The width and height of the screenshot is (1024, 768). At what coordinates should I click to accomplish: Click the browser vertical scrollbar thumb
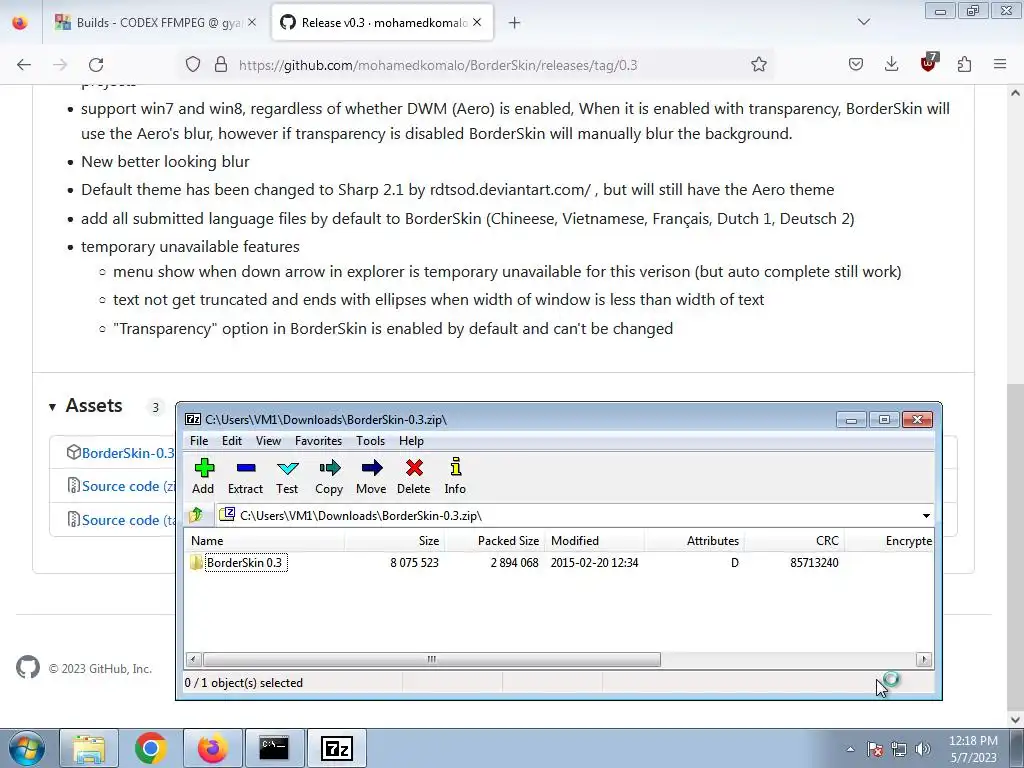pyautogui.click(x=1016, y=545)
